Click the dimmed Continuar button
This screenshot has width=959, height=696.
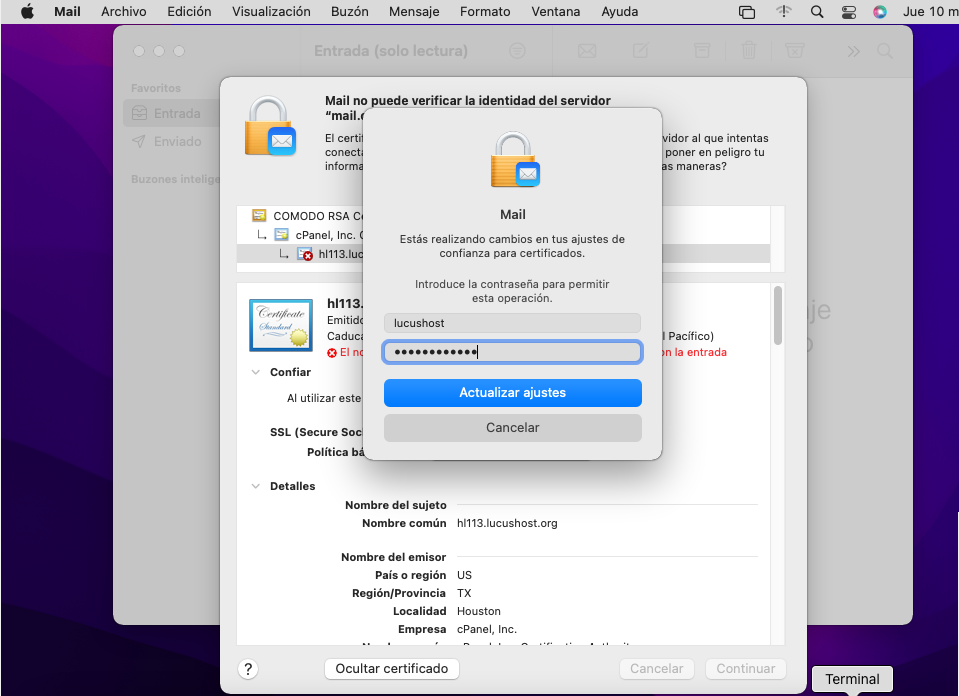coord(746,668)
